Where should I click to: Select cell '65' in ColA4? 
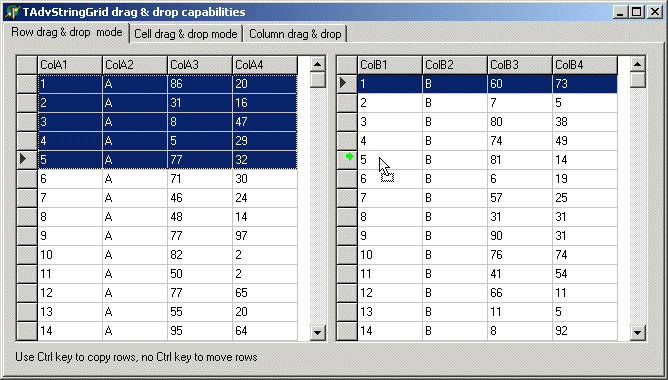265,293
